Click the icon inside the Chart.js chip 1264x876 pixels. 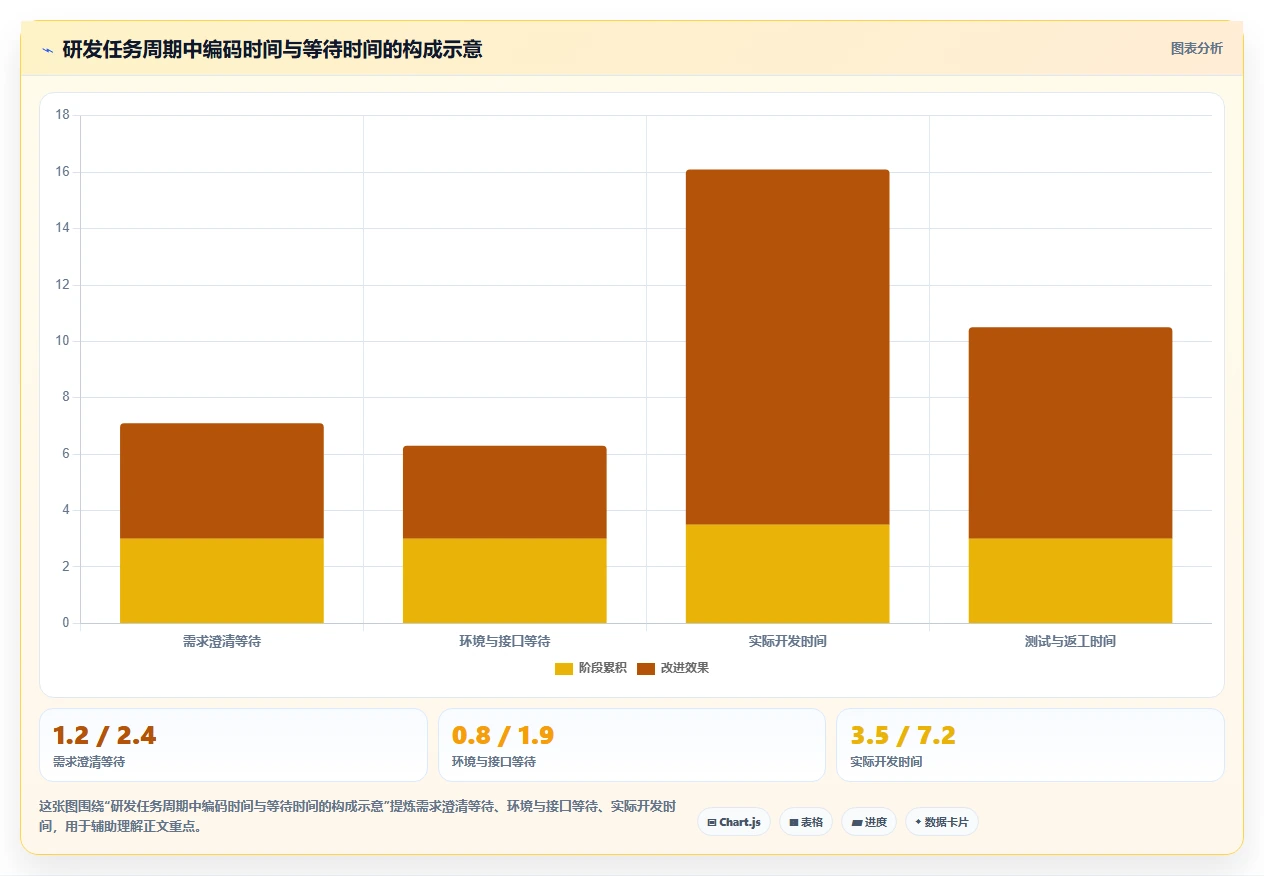(712, 823)
